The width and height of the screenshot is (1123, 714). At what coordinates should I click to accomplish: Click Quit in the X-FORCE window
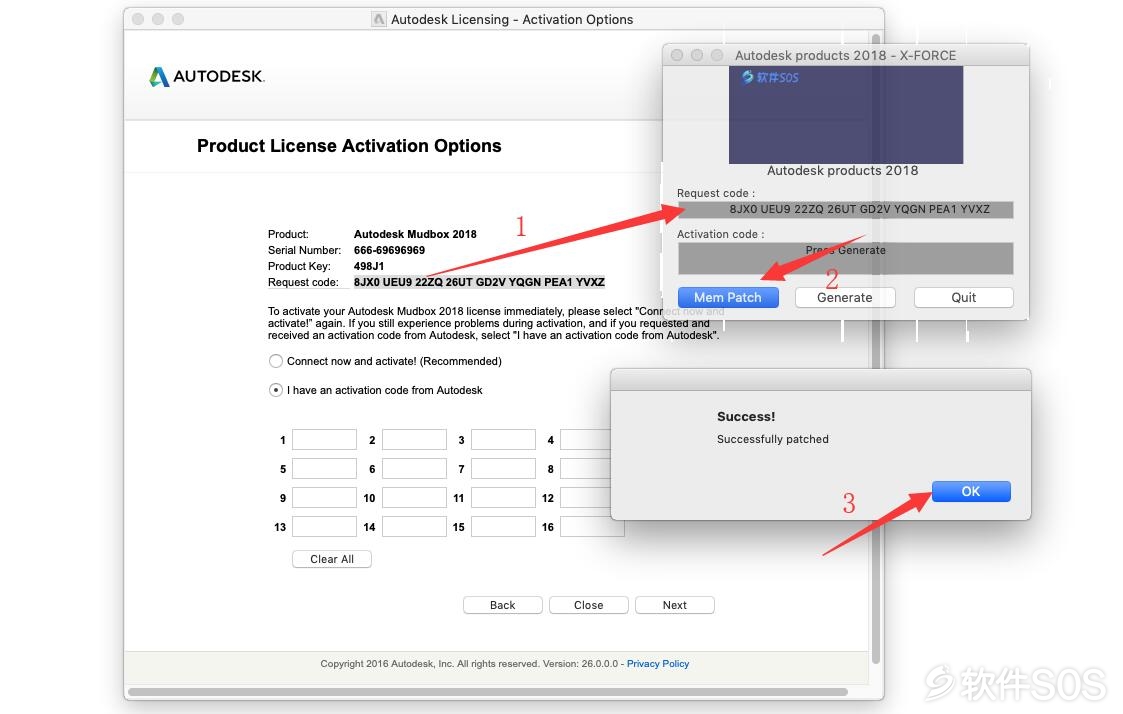tap(964, 297)
